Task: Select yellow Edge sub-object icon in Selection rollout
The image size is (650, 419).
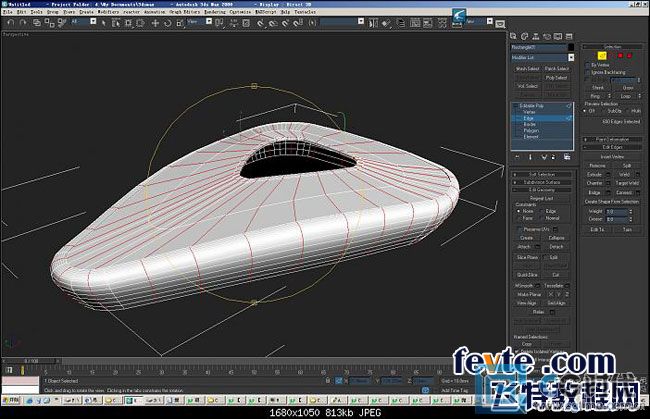Action: (x=602, y=56)
